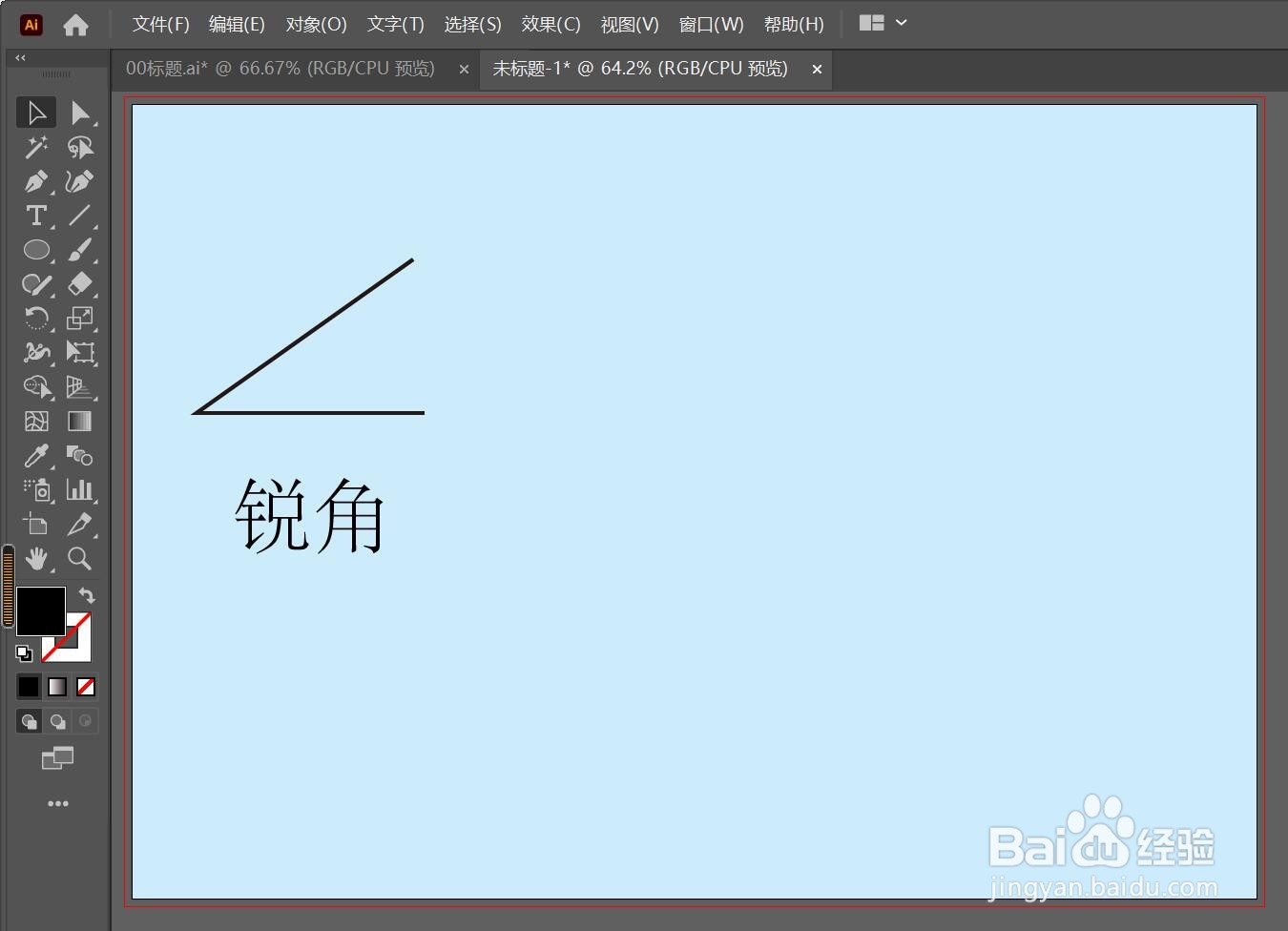This screenshot has width=1288, height=931.
Task: Apply solid Color mode button
Action: coord(29,687)
